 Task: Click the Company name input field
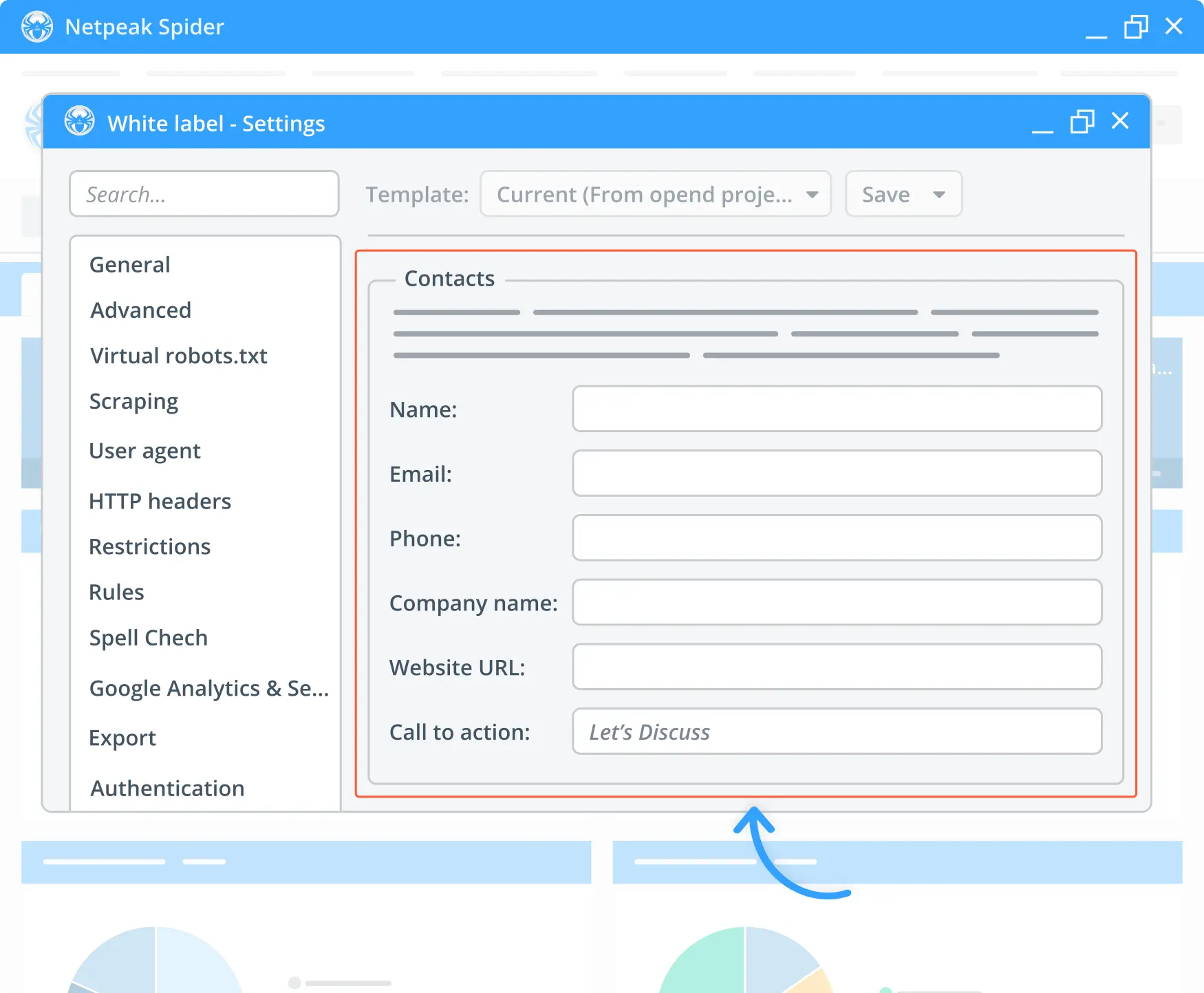(837, 602)
